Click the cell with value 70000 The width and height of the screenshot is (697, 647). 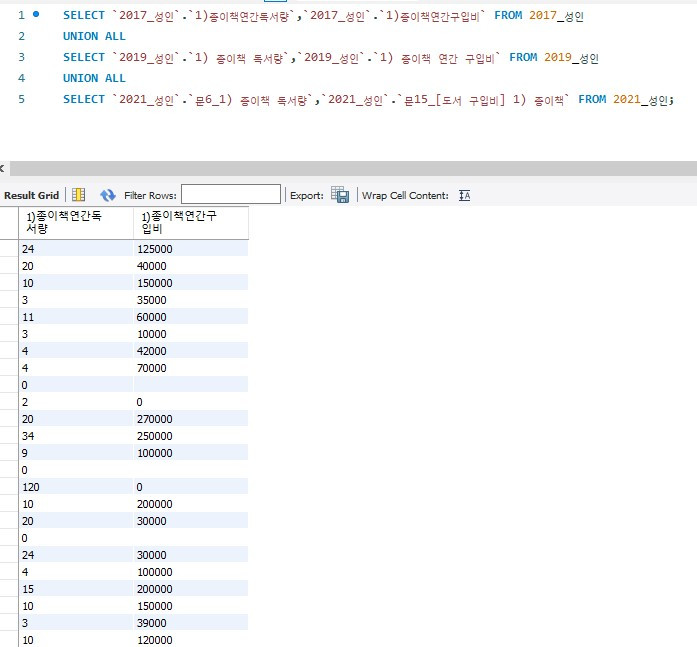[x=191, y=368]
